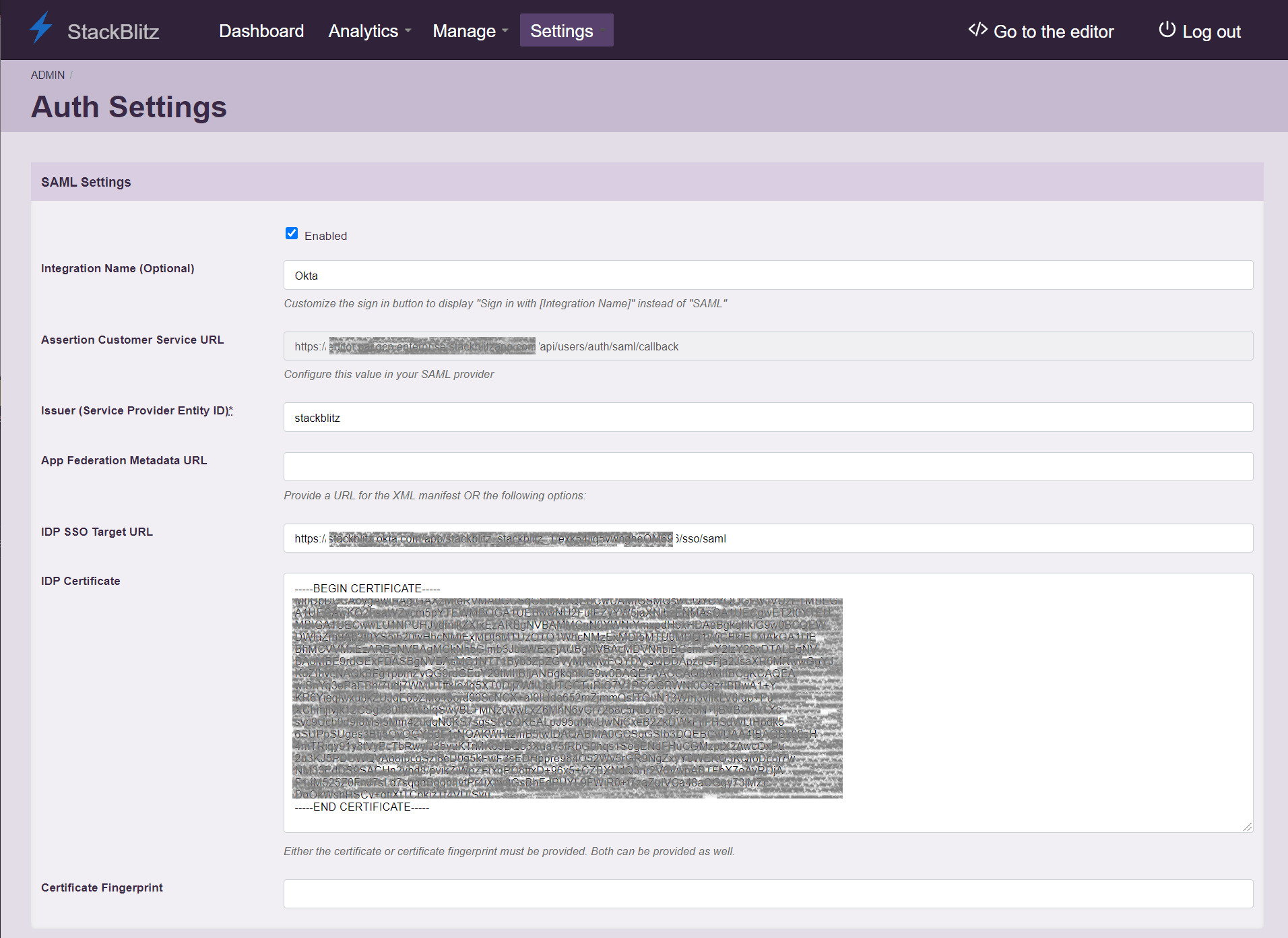The image size is (1288, 938).
Task: Click the Issuer field containing stackblitz
Action: pyautogui.click(x=767, y=417)
